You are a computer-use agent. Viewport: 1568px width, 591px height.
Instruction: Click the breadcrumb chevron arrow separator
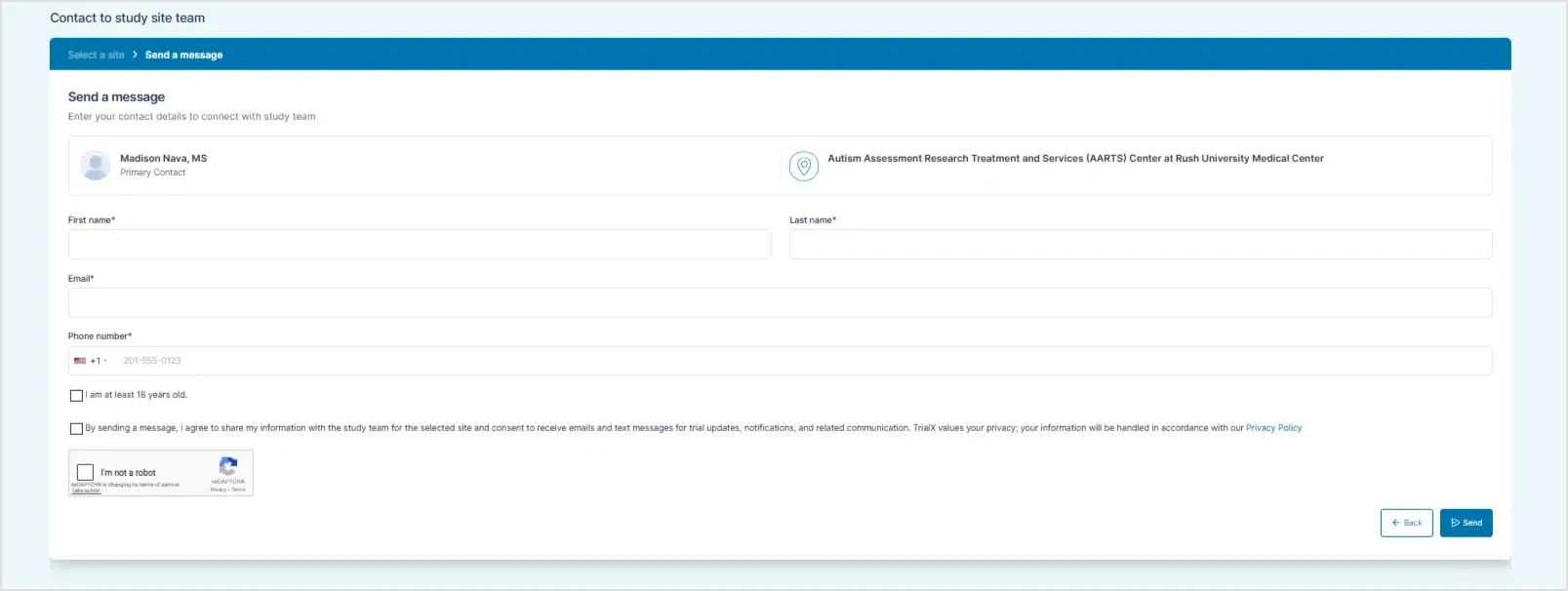click(135, 56)
